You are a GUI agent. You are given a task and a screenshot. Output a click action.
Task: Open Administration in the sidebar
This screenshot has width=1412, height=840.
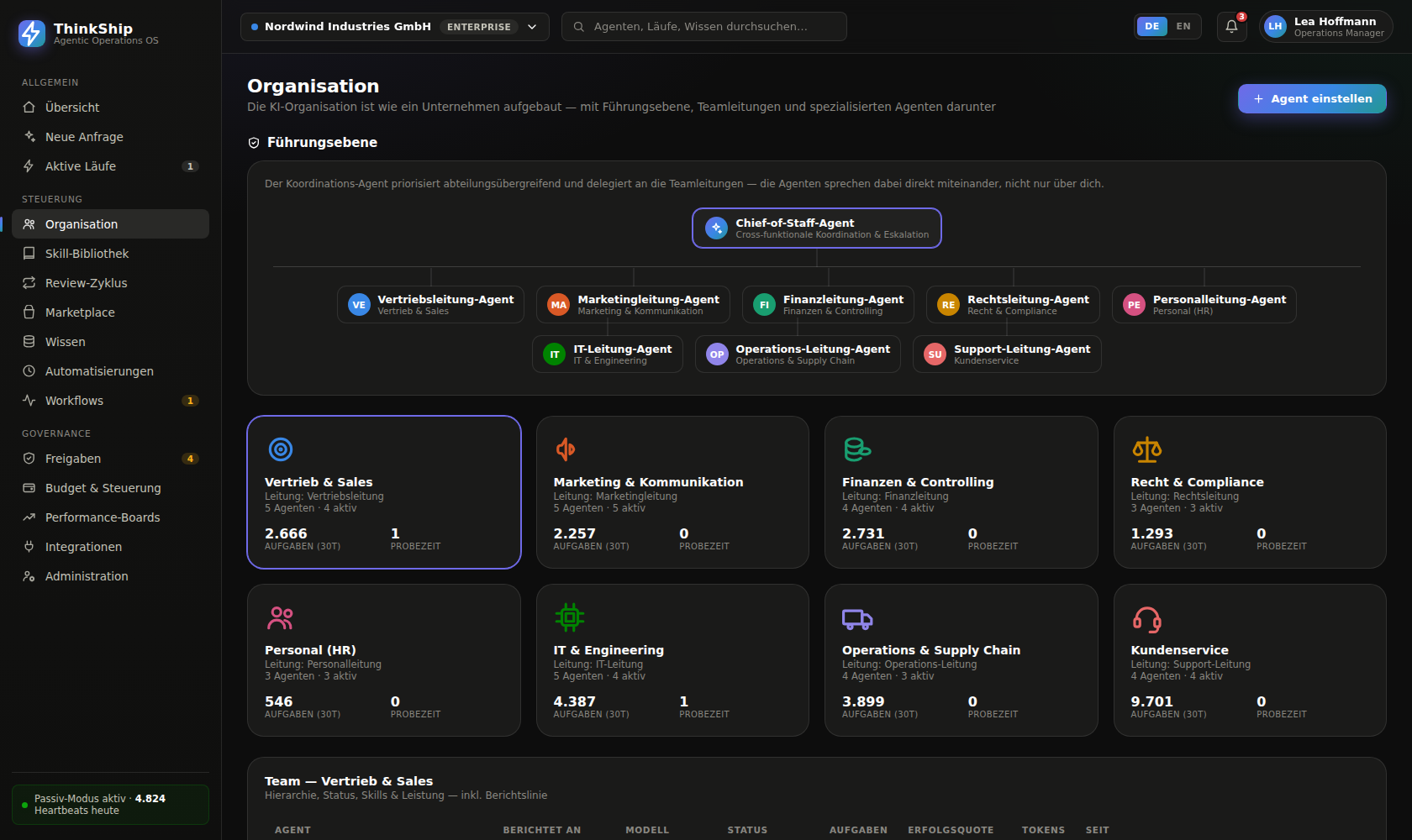click(110, 576)
